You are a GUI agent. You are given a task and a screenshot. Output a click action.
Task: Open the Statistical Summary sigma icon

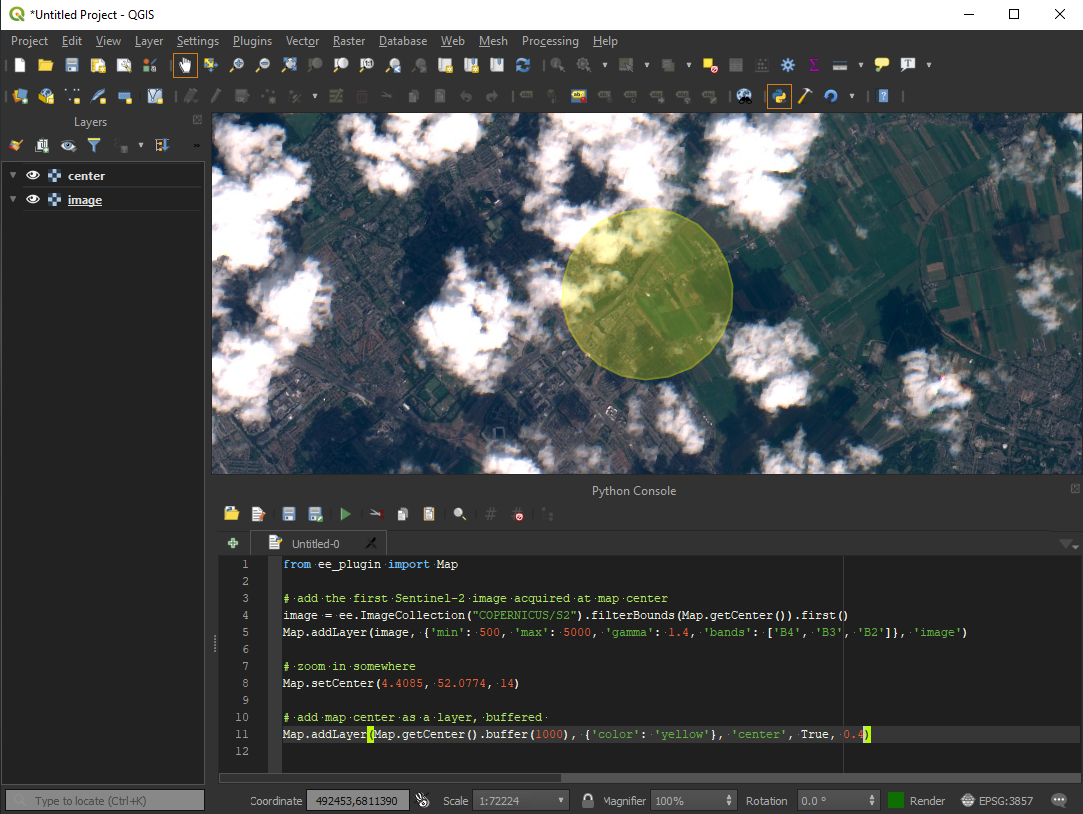pos(814,65)
